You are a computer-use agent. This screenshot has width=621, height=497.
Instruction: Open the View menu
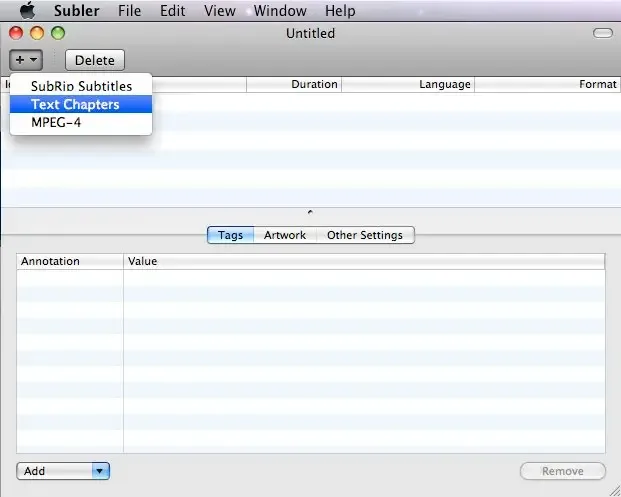tap(220, 11)
